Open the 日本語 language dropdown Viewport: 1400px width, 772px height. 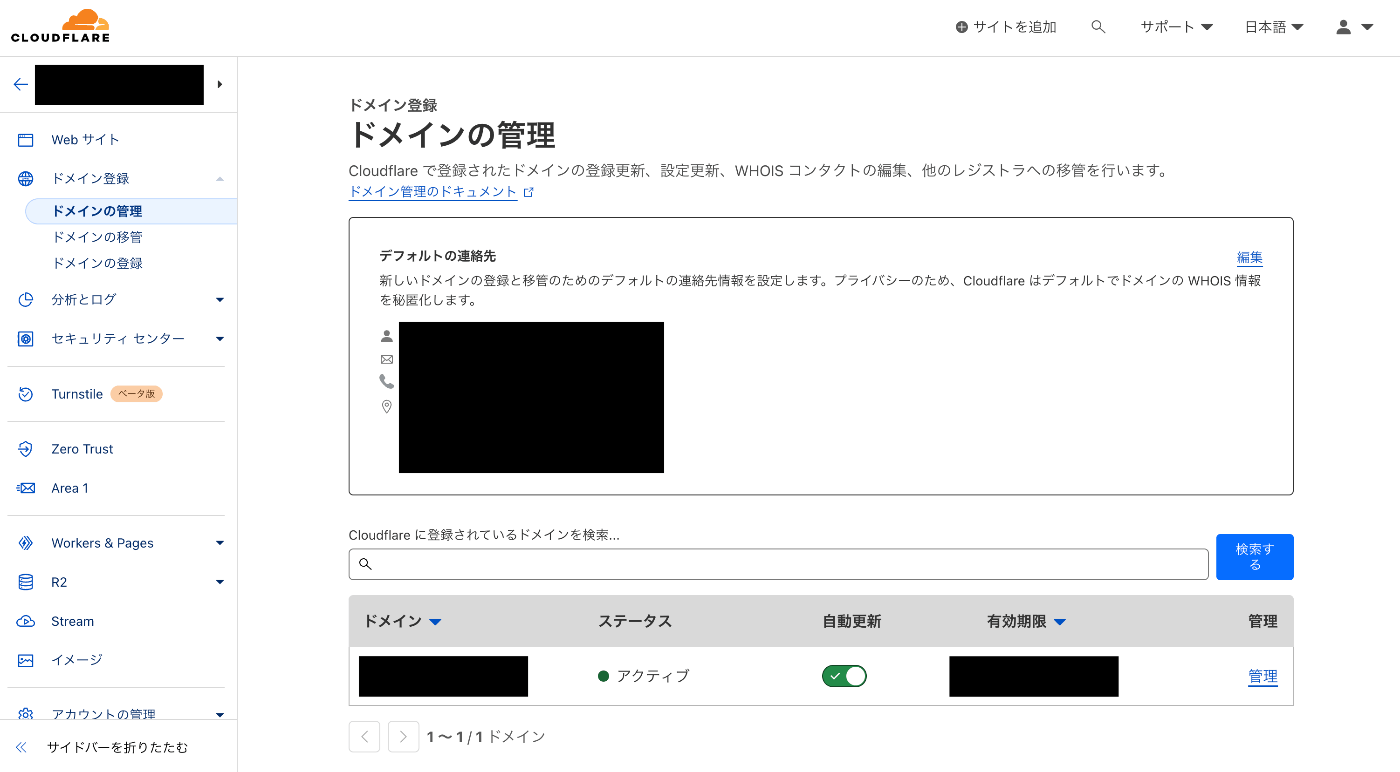[1274, 27]
